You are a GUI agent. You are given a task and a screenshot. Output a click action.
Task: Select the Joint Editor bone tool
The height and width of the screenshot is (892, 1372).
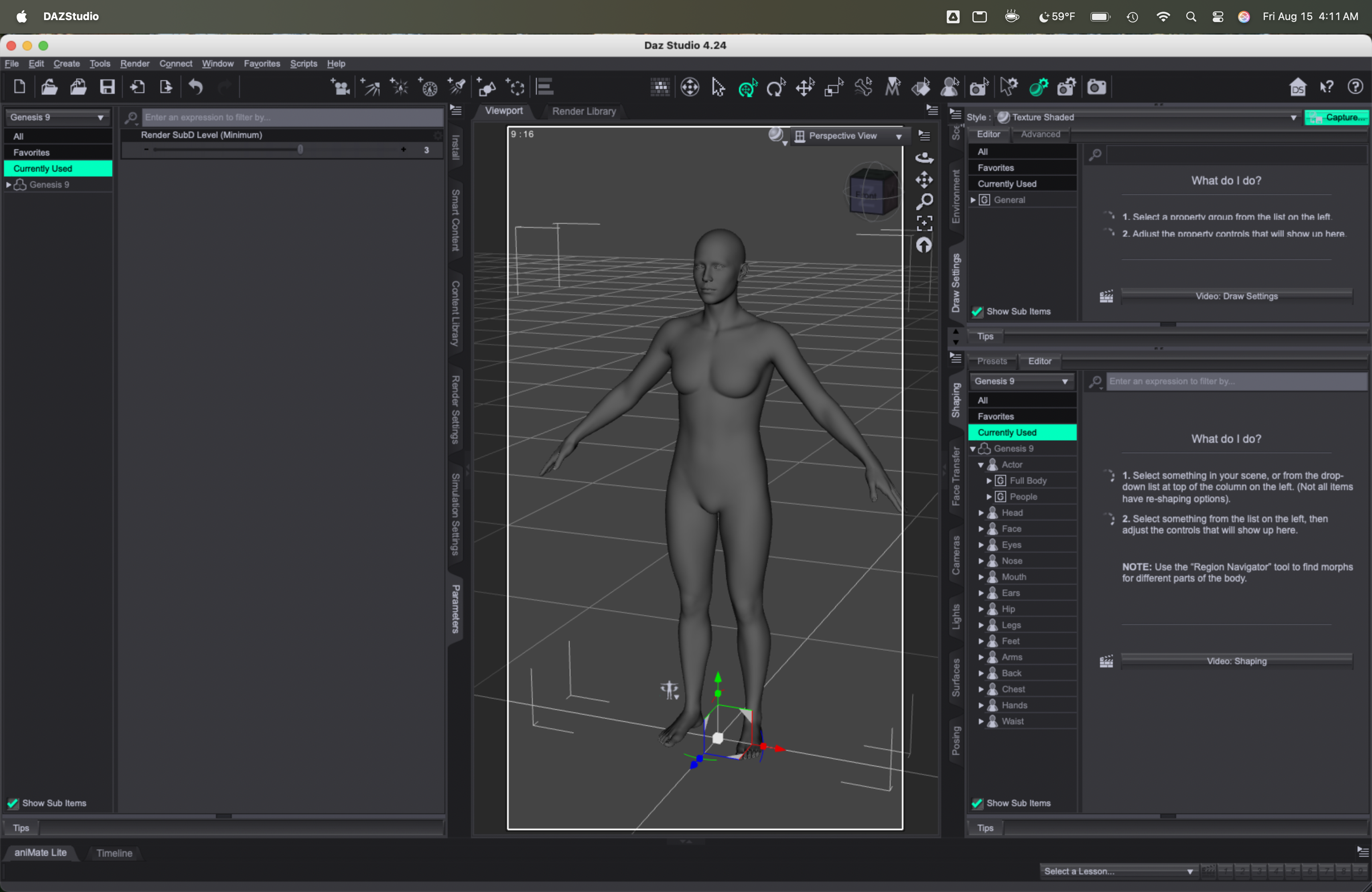864,87
